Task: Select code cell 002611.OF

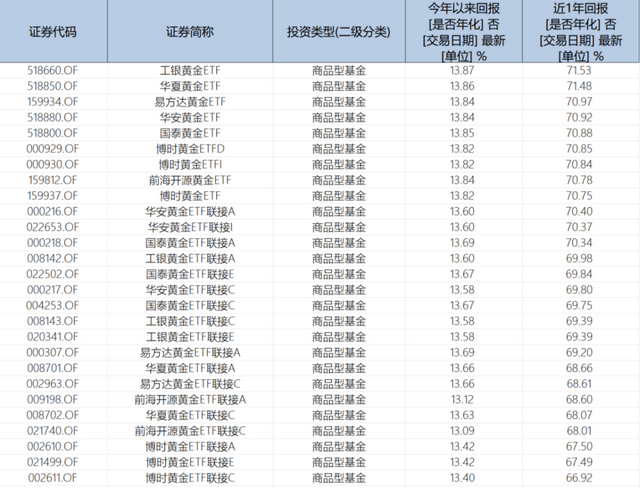Action: tap(52, 477)
